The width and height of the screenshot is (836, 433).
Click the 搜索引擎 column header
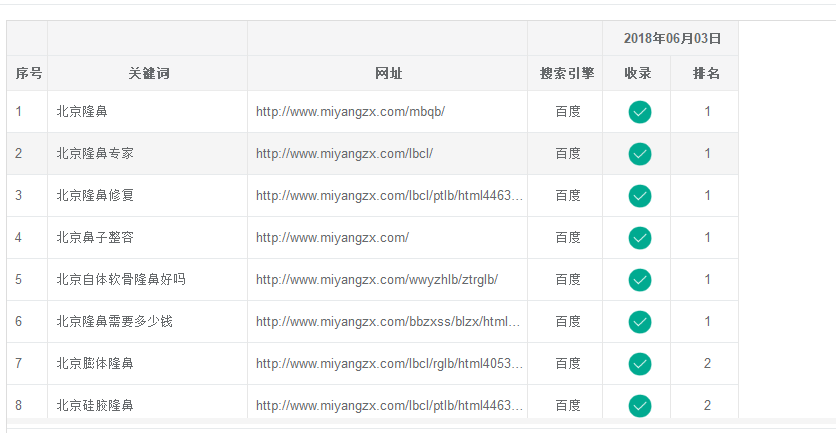(x=566, y=74)
